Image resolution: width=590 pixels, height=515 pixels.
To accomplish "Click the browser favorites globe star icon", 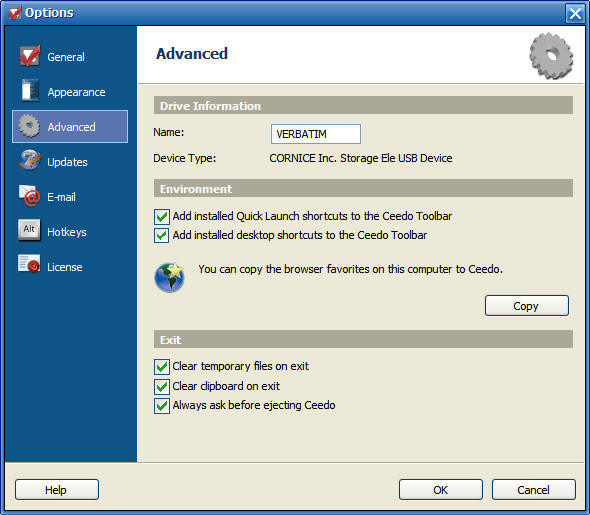I will click(170, 278).
